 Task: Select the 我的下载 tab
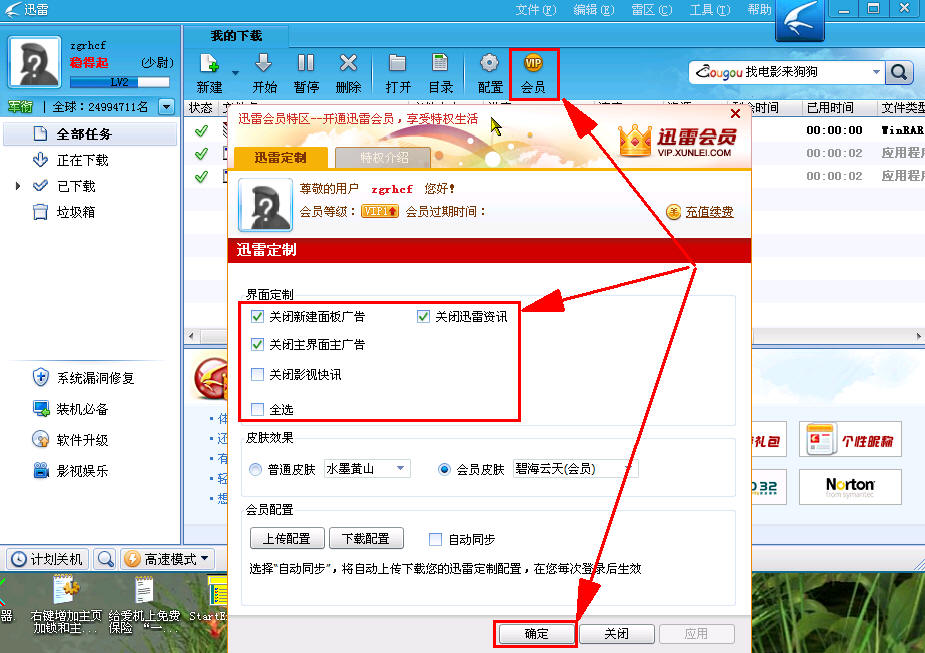[x=236, y=36]
